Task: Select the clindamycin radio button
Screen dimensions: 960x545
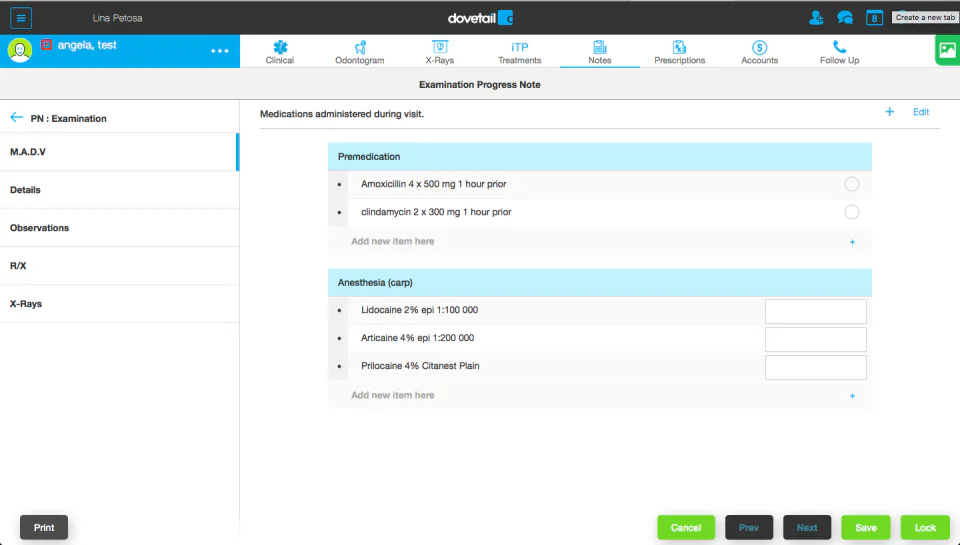Action: pyautogui.click(x=852, y=212)
